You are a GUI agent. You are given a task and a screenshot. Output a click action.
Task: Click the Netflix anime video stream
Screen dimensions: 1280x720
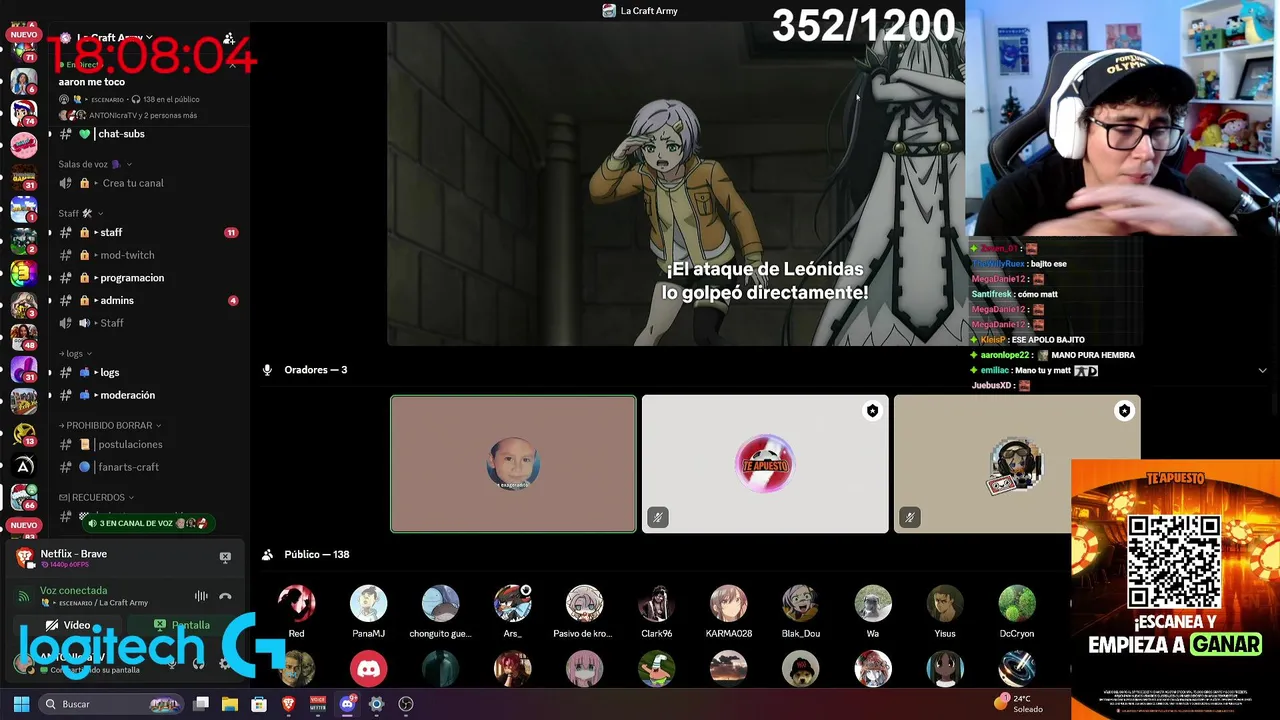click(676, 184)
